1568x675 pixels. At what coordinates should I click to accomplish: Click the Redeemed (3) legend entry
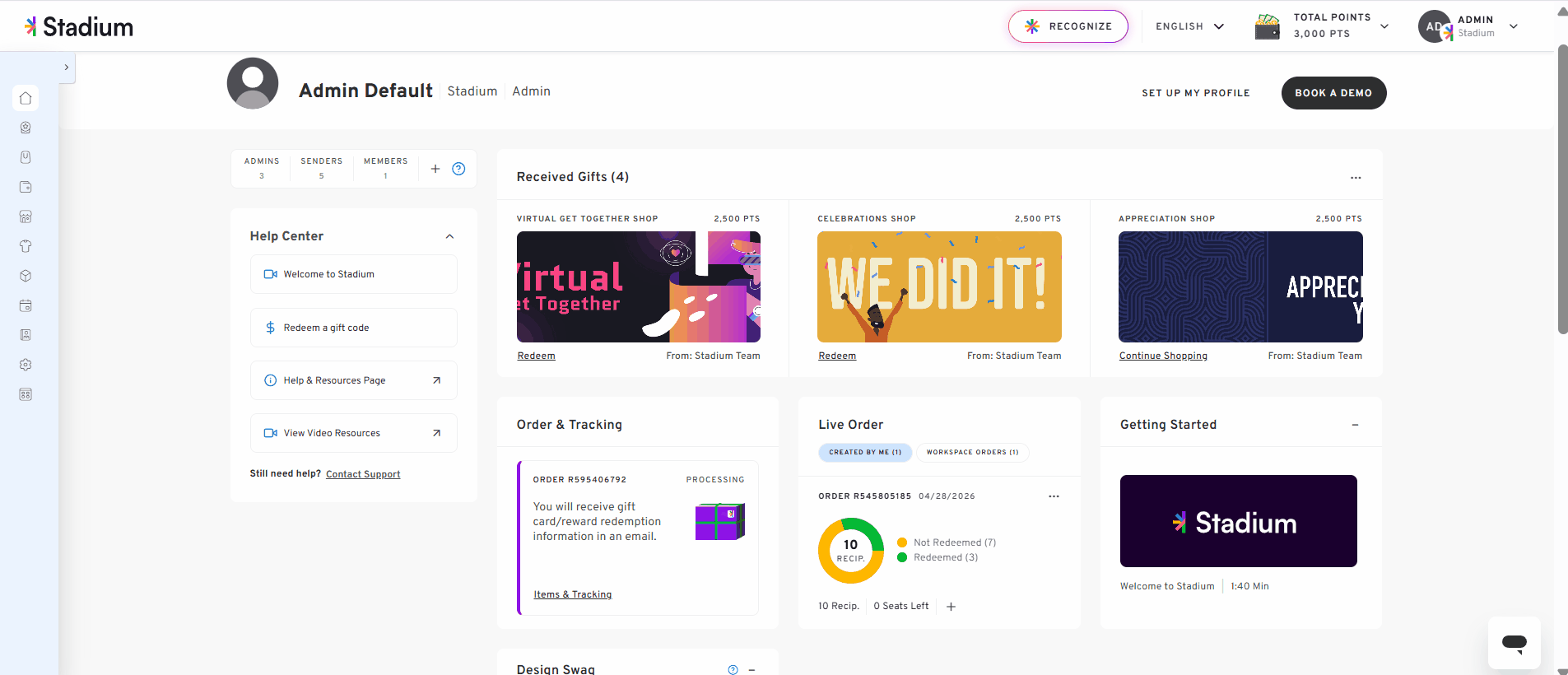938,557
